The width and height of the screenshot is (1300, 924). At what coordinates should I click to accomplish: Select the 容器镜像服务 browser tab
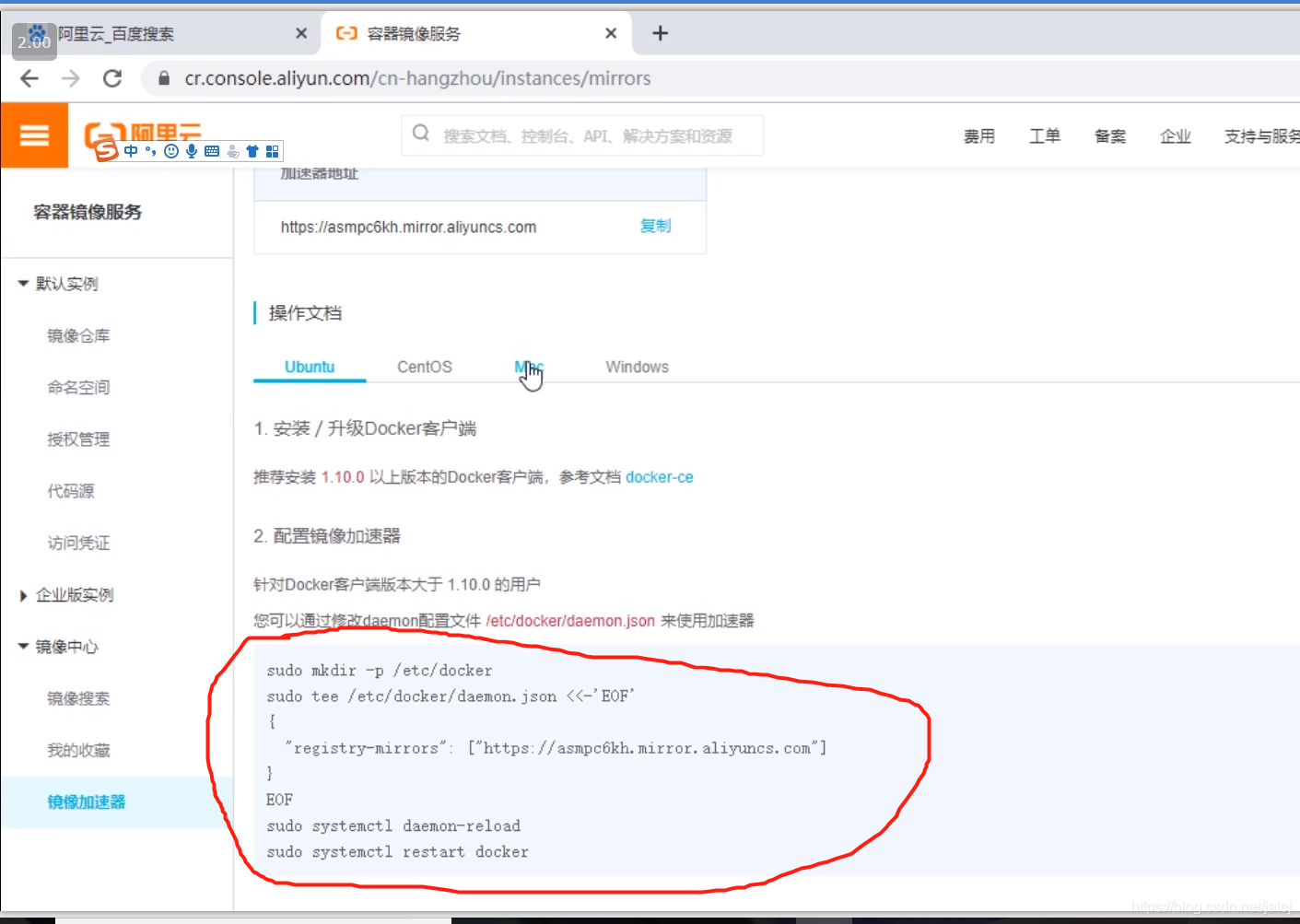(474, 33)
